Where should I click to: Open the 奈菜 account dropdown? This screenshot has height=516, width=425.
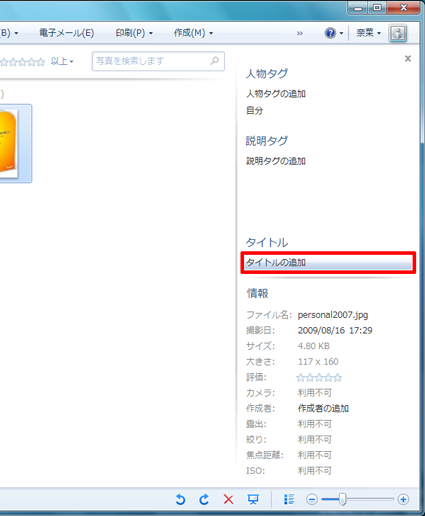tap(368, 33)
